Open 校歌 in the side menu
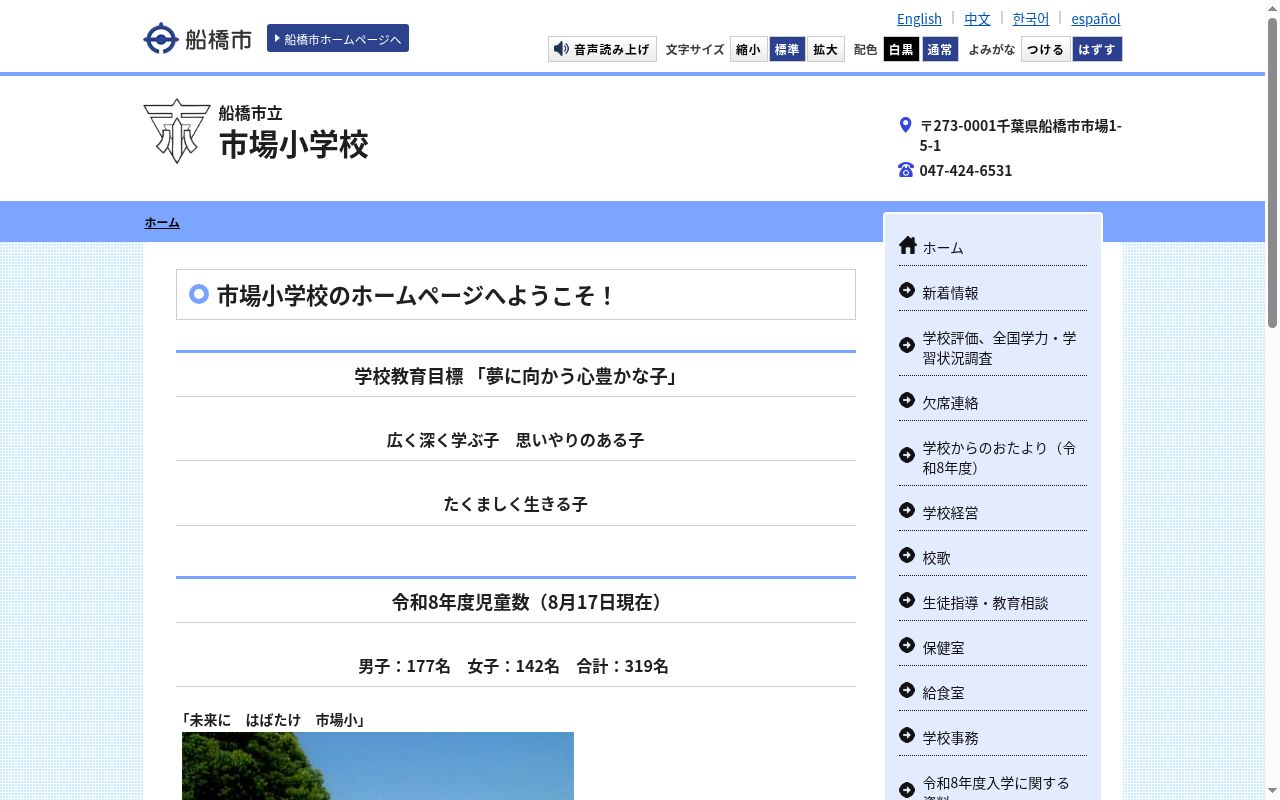This screenshot has height=800, width=1280. [936, 558]
